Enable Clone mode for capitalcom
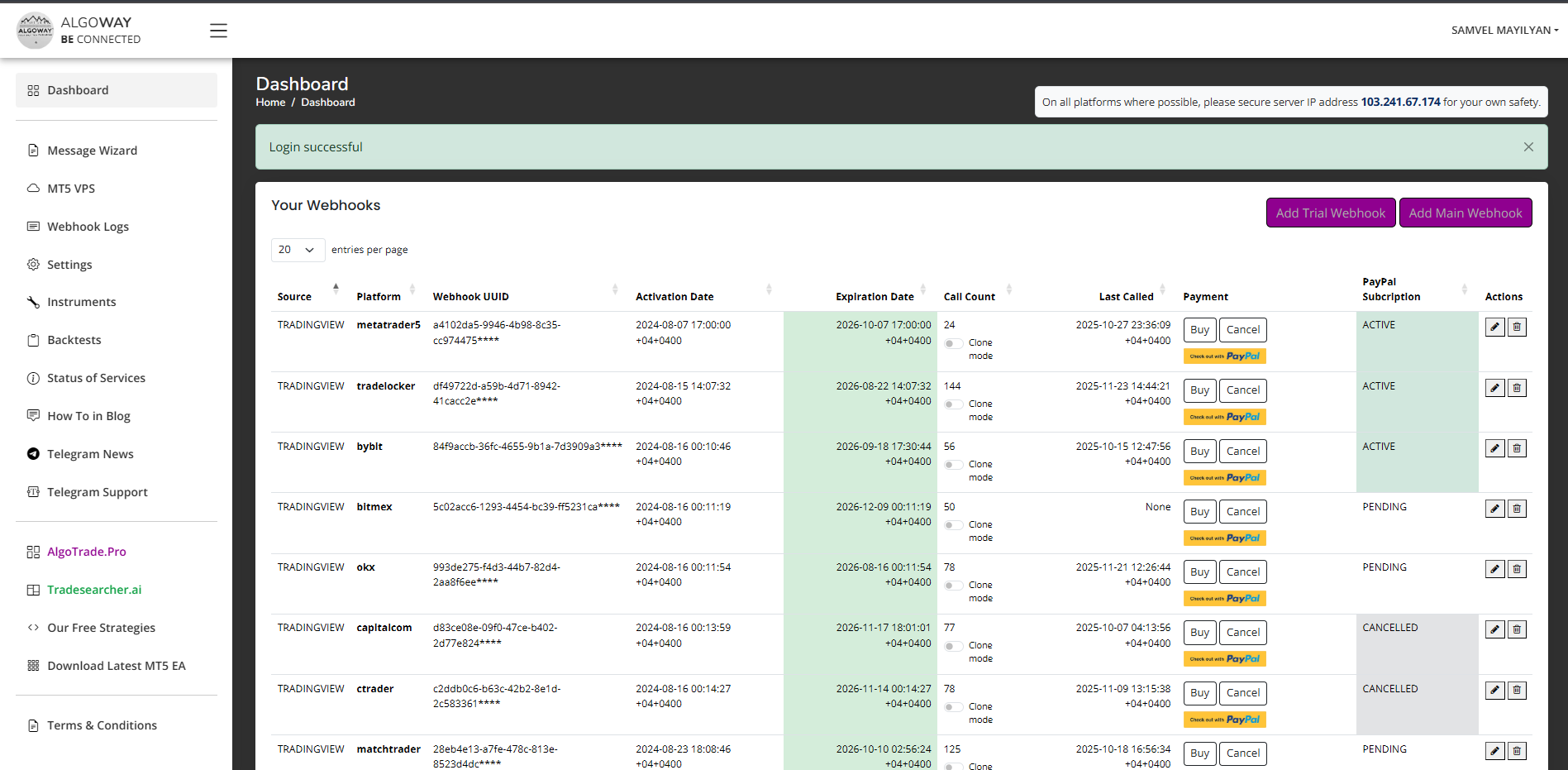The height and width of the screenshot is (770, 1568). pyautogui.click(x=953, y=646)
